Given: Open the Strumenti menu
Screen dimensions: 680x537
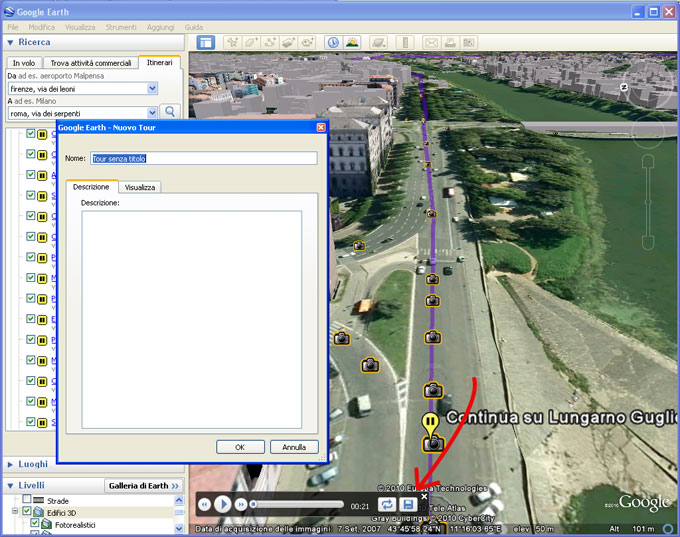Looking at the screenshot, I should point(121,27).
